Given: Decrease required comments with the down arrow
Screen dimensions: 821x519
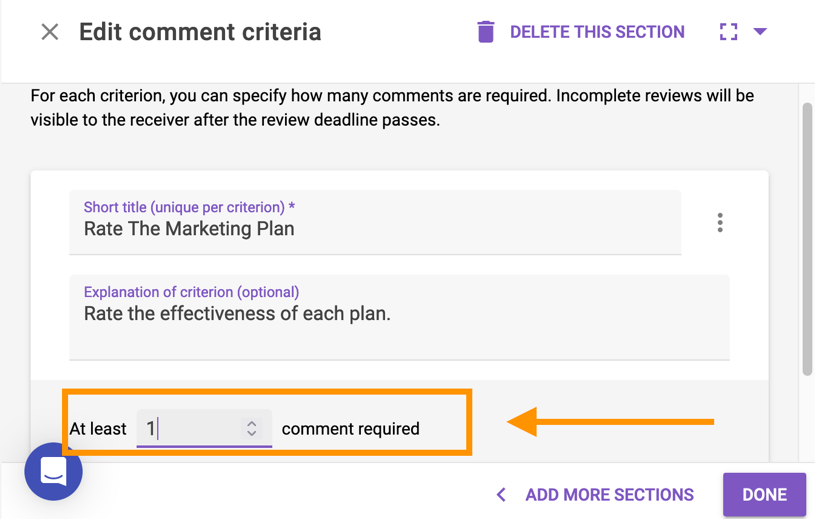Looking at the screenshot, I should 252,434.
